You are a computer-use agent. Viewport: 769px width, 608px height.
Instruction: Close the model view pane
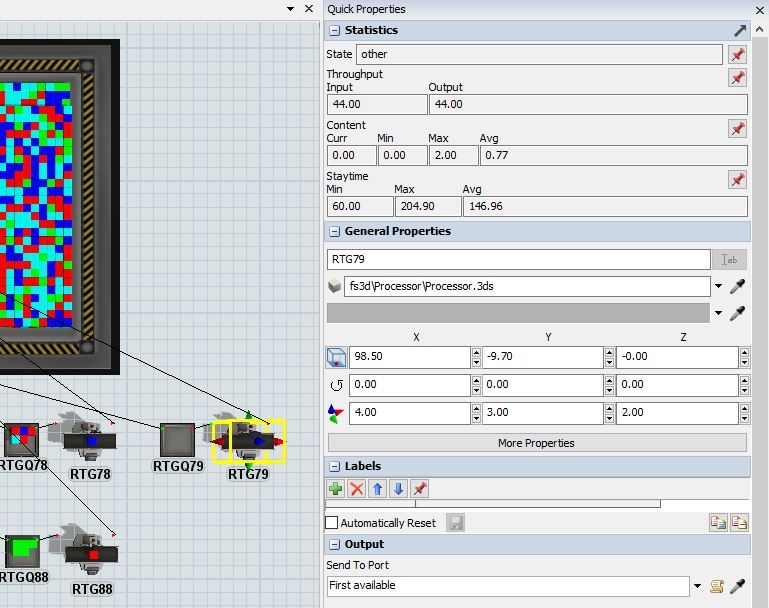point(309,9)
